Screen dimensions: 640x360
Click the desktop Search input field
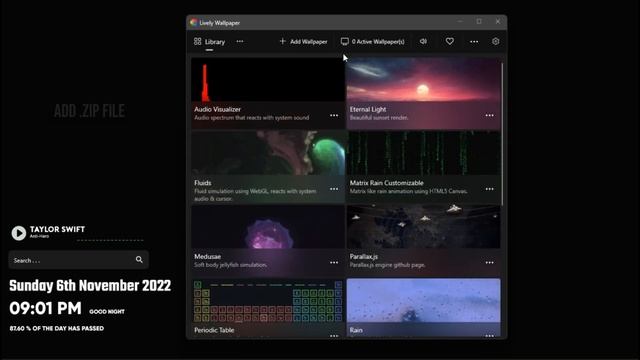pyautogui.click(x=78, y=260)
